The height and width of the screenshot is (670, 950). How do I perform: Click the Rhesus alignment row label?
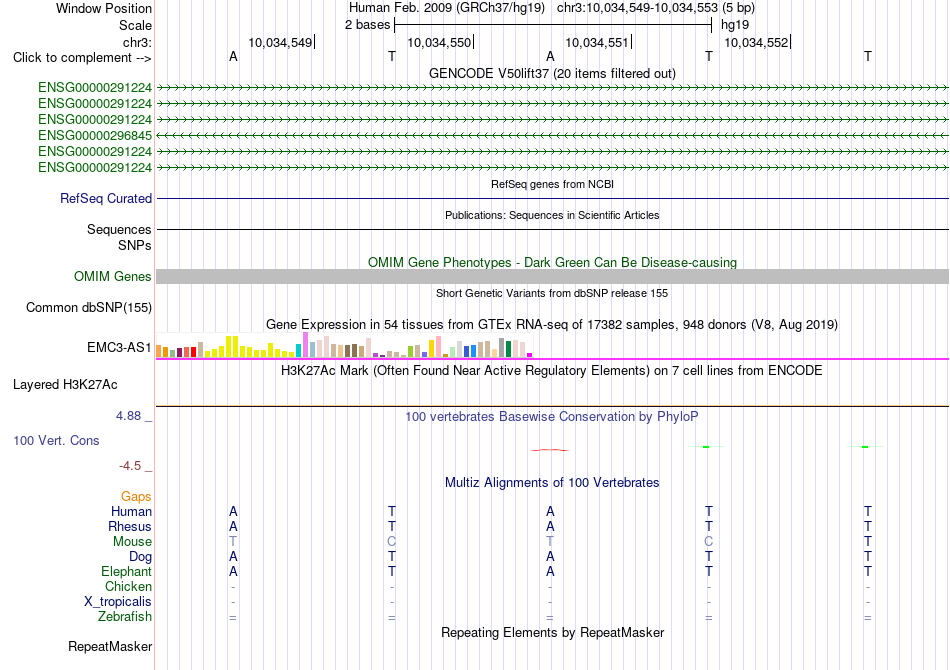pyautogui.click(x=130, y=526)
